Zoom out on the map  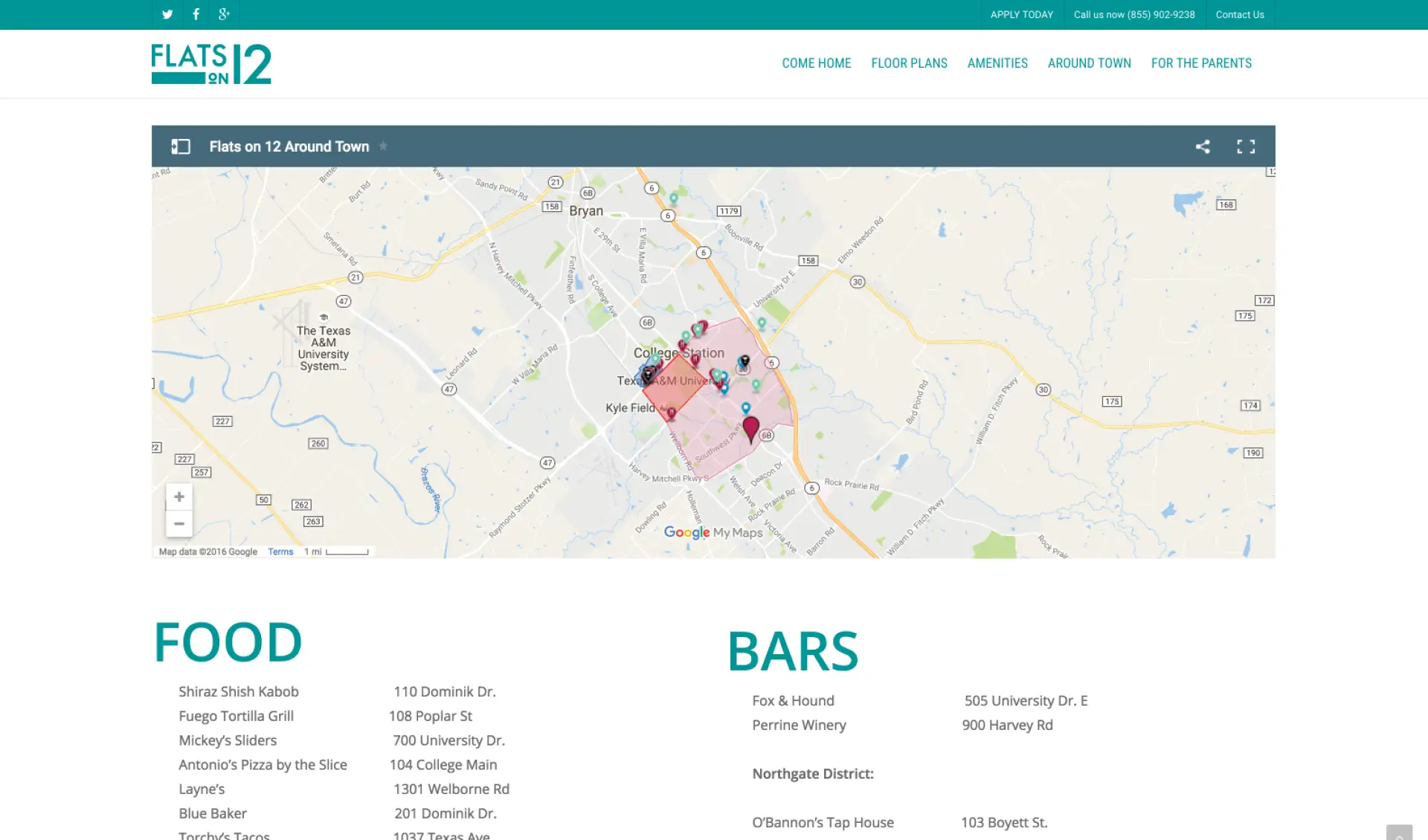(x=179, y=523)
